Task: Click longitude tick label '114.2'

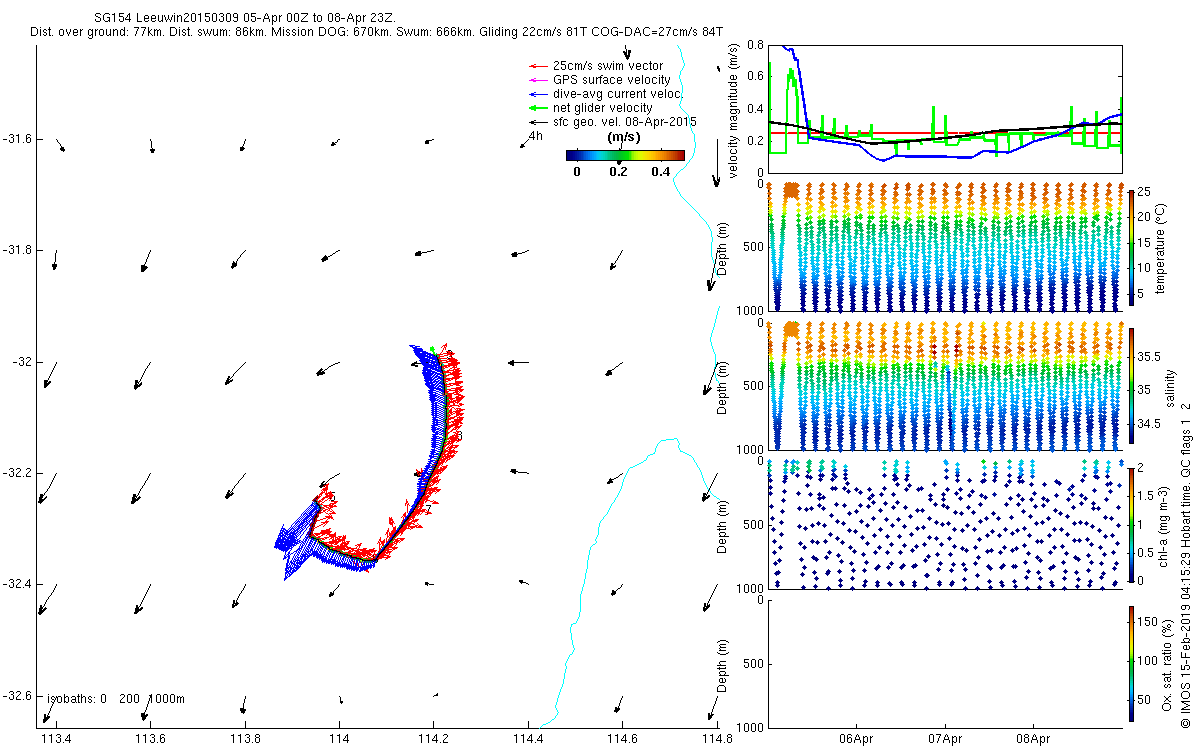Action: 433,739
